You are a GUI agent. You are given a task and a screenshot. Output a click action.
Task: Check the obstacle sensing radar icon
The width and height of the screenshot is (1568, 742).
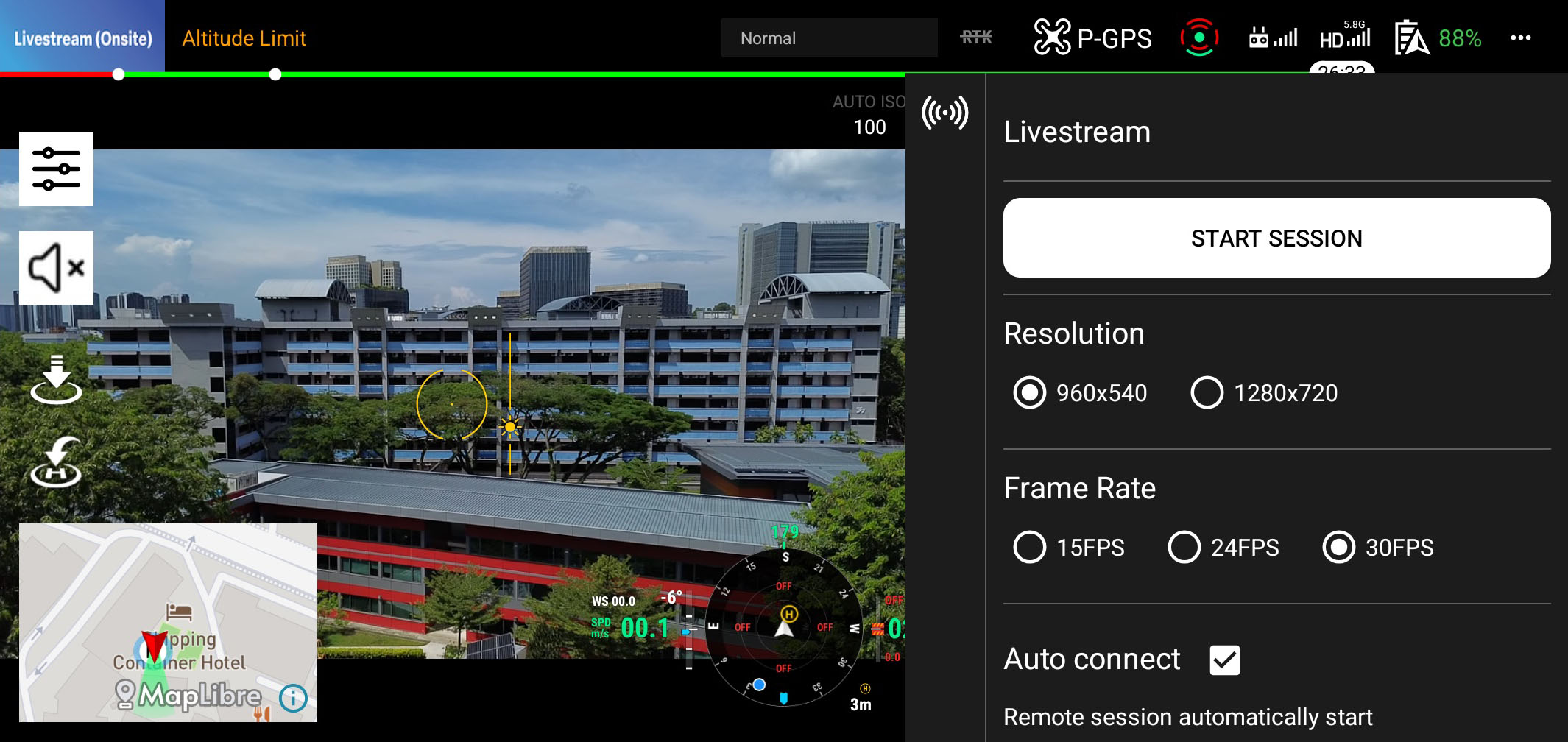tap(1198, 38)
